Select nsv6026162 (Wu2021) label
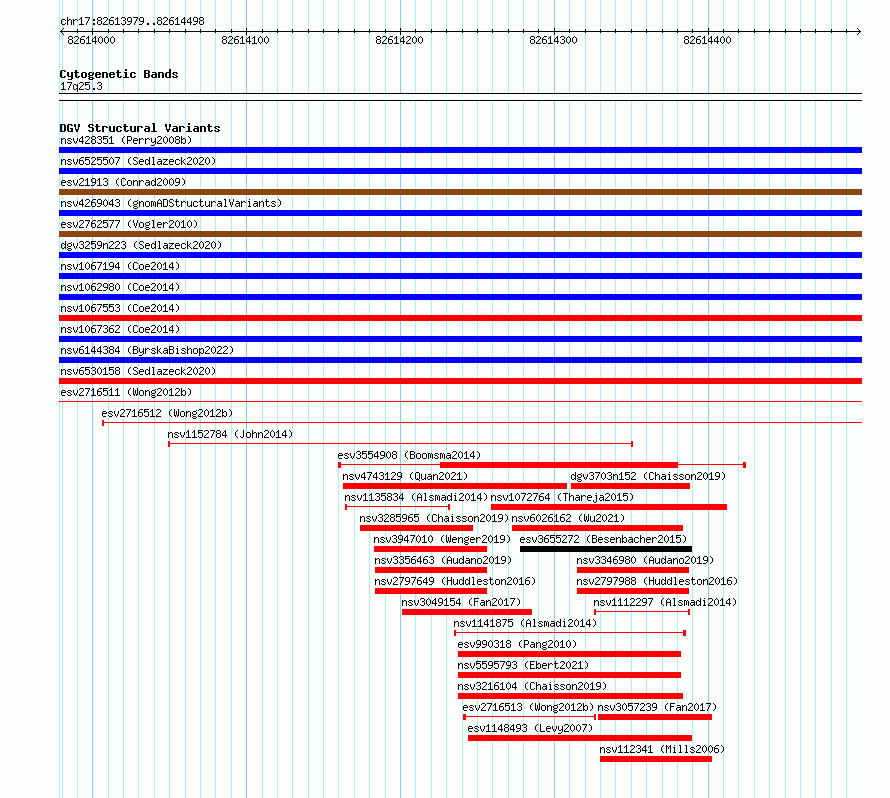The width and height of the screenshot is (890, 798). tap(568, 518)
